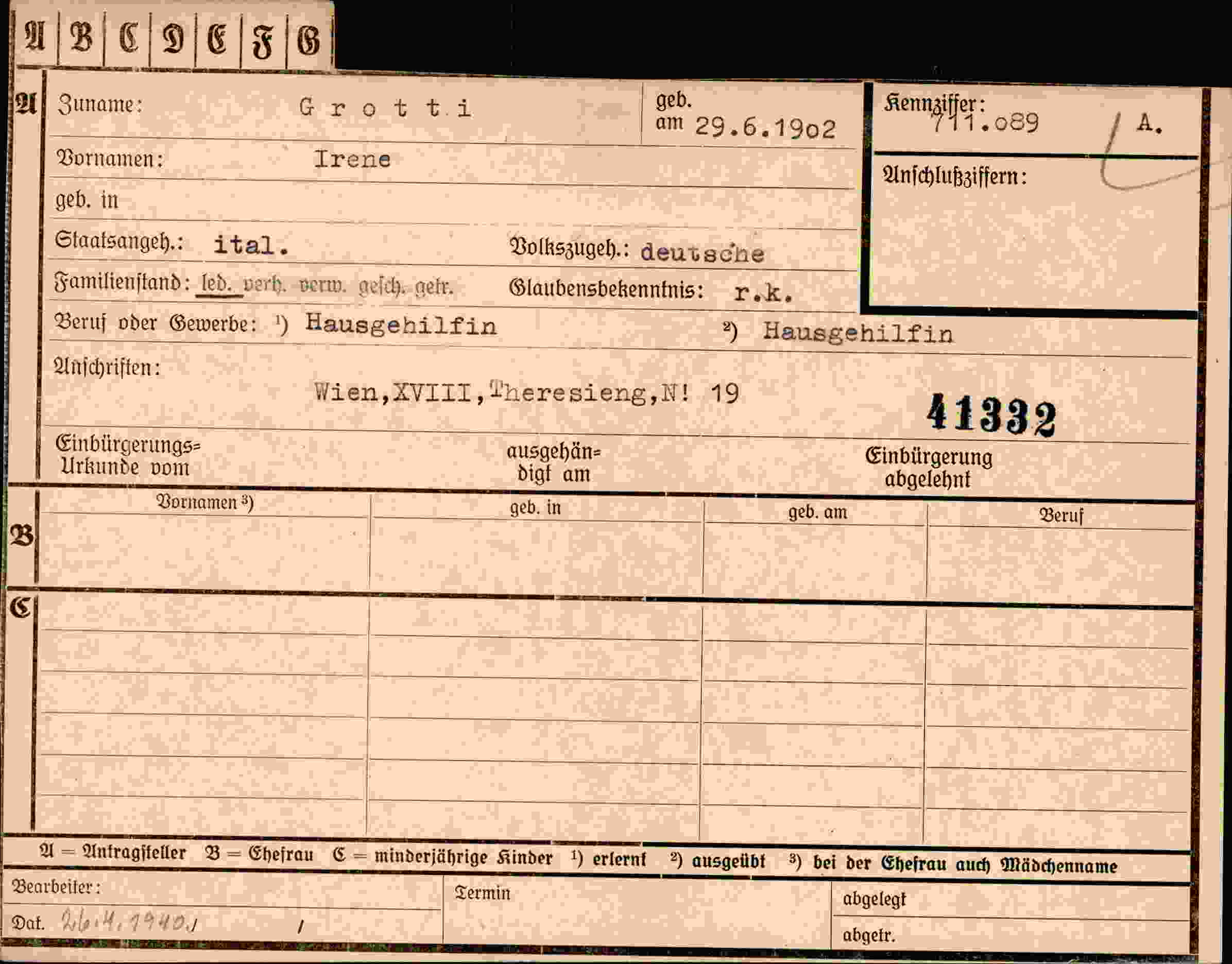Click the 'Anschlußziffern:' label
1232x964 pixels.
click(x=954, y=177)
